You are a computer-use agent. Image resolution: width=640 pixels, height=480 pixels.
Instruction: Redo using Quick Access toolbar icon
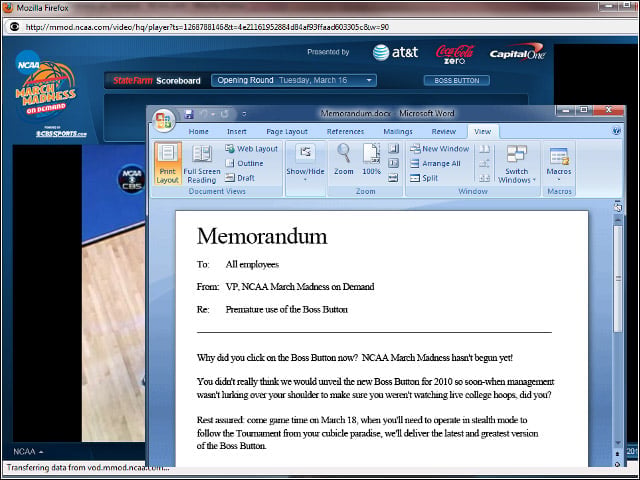pyautogui.click(x=224, y=114)
